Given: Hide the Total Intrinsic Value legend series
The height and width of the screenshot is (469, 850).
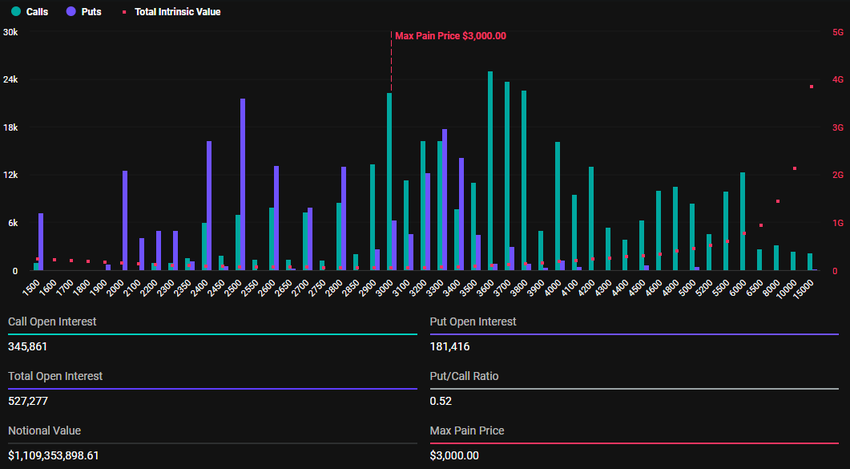Looking at the screenshot, I should tap(176, 12).
